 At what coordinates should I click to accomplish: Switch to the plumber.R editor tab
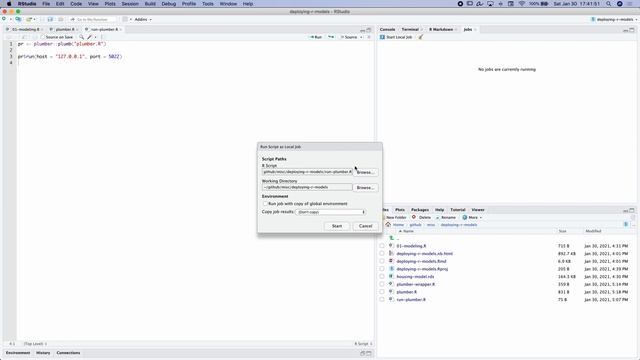pos(64,29)
